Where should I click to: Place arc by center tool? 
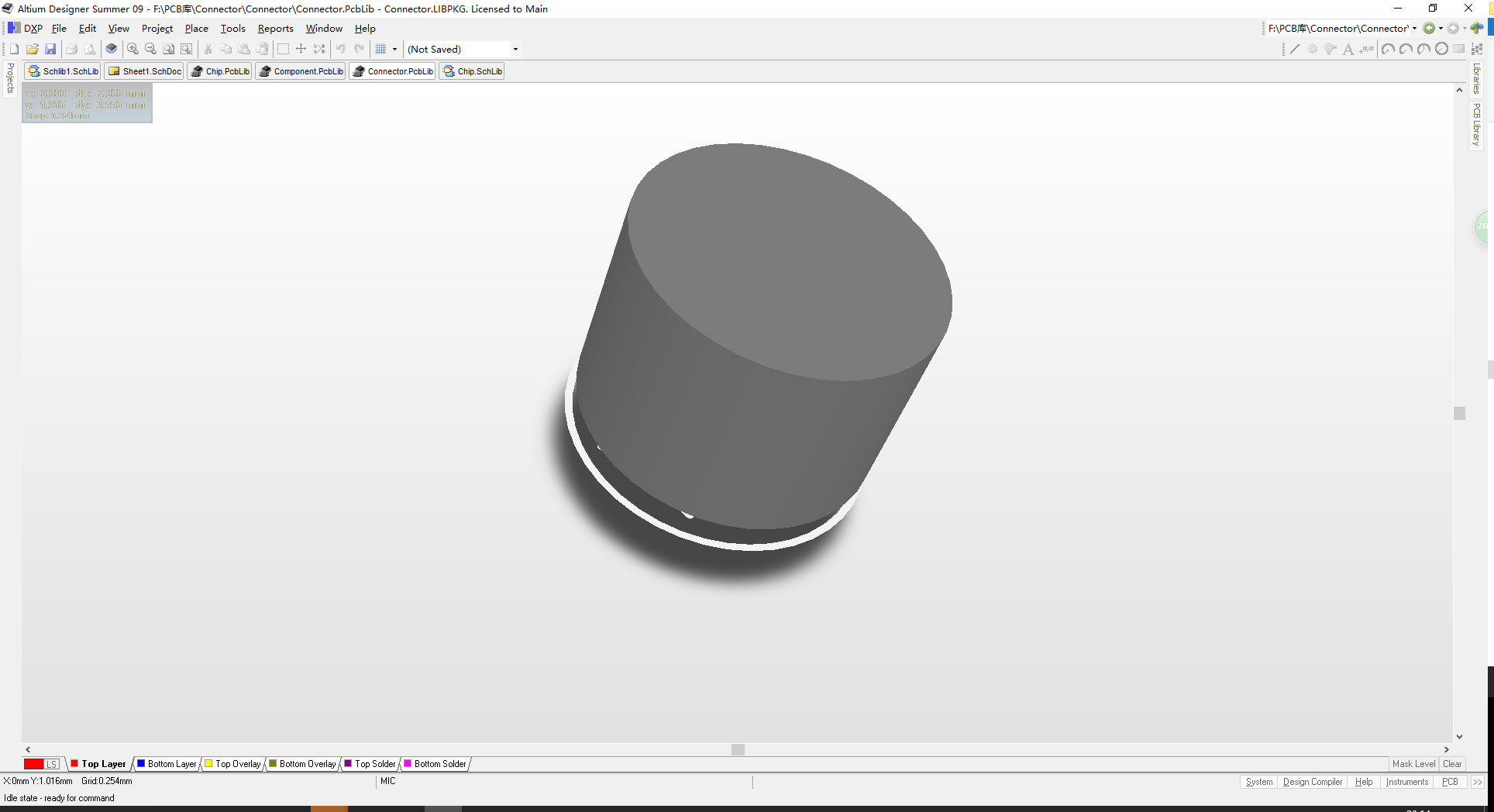tap(1388, 49)
